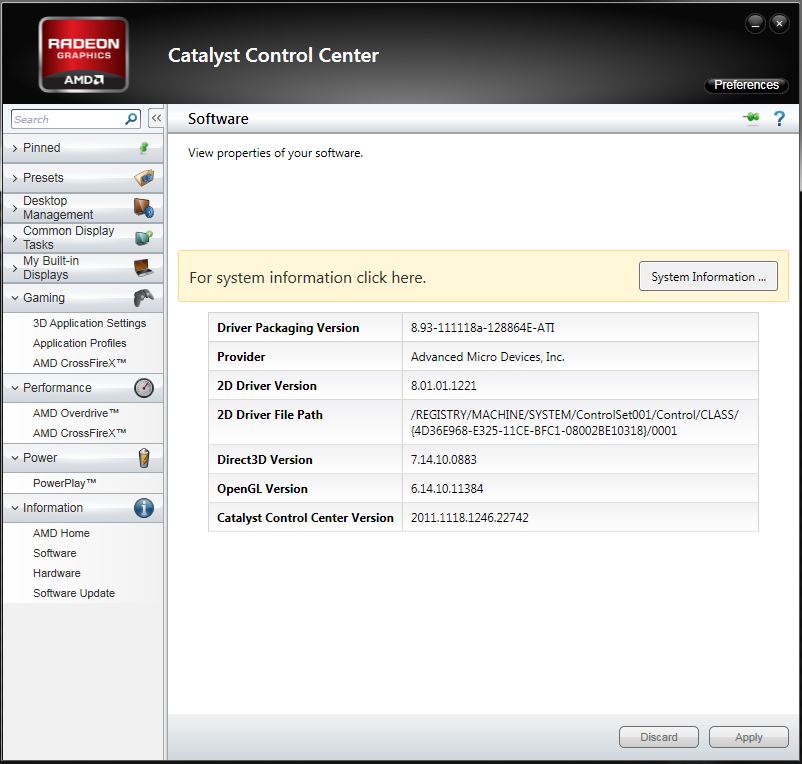Collapse the Information section chevron
802x764 pixels.
pos(15,508)
